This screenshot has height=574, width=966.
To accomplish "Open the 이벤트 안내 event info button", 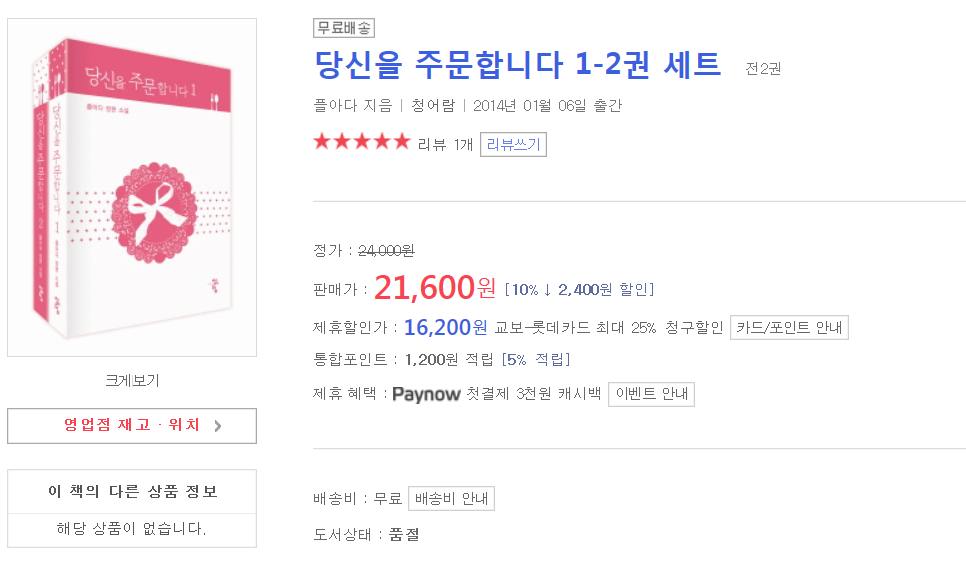I will 651,394.
